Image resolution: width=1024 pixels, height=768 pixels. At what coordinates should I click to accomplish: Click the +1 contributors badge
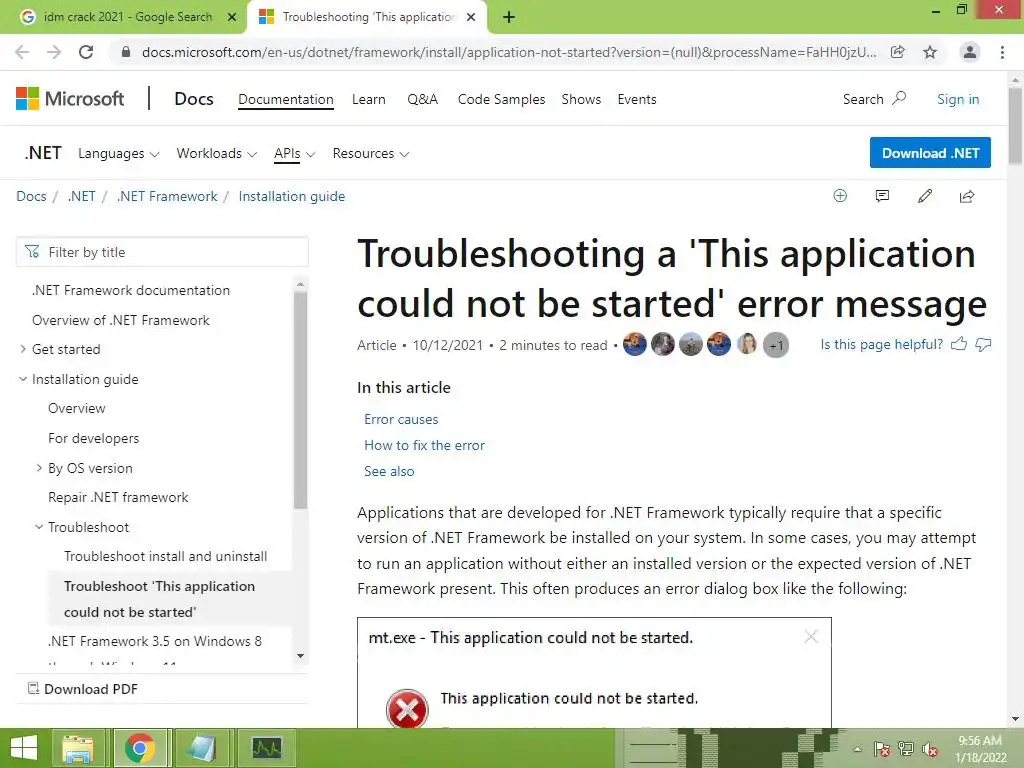pos(776,345)
